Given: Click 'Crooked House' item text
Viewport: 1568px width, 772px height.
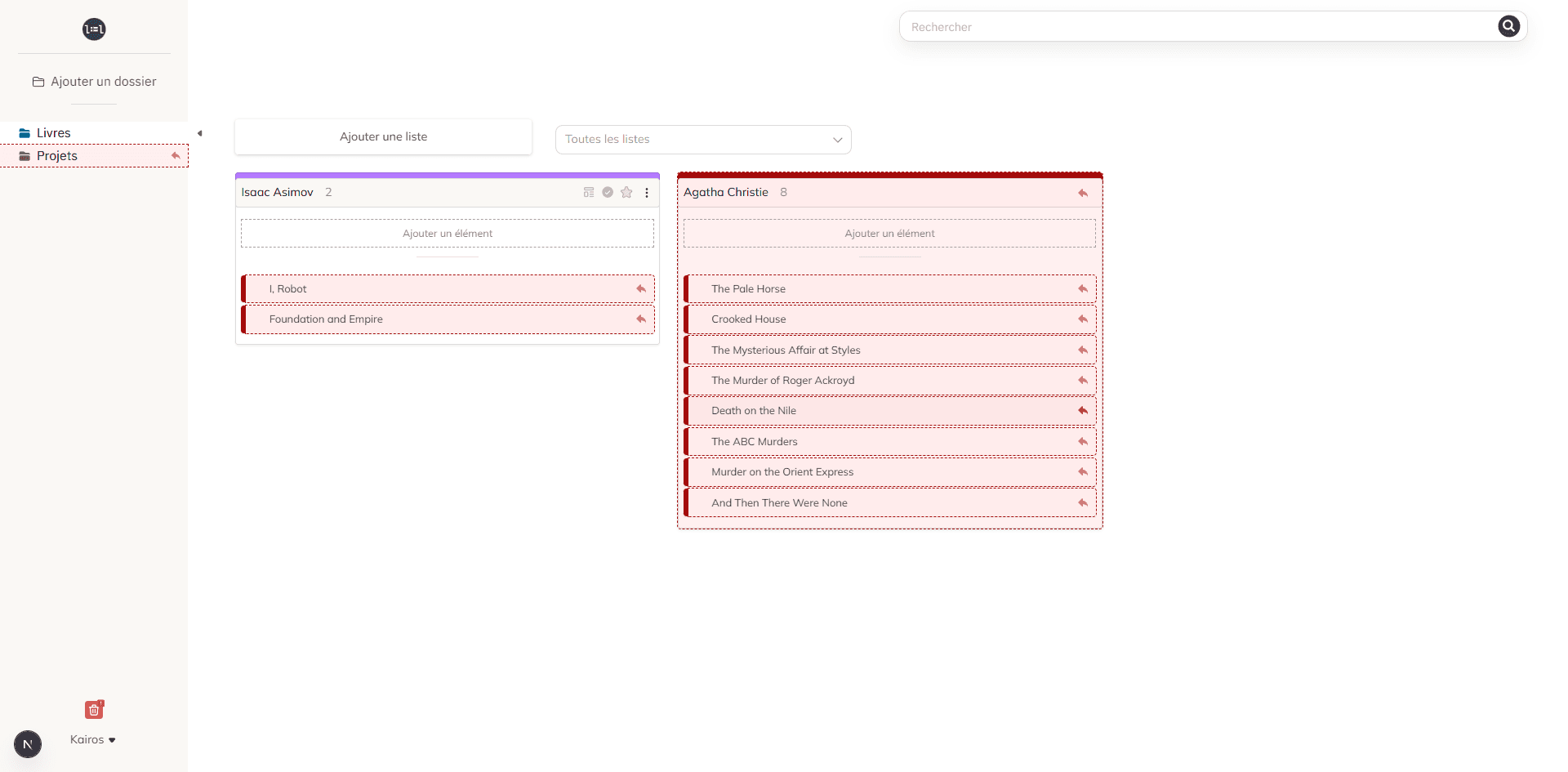Looking at the screenshot, I should (x=748, y=319).
